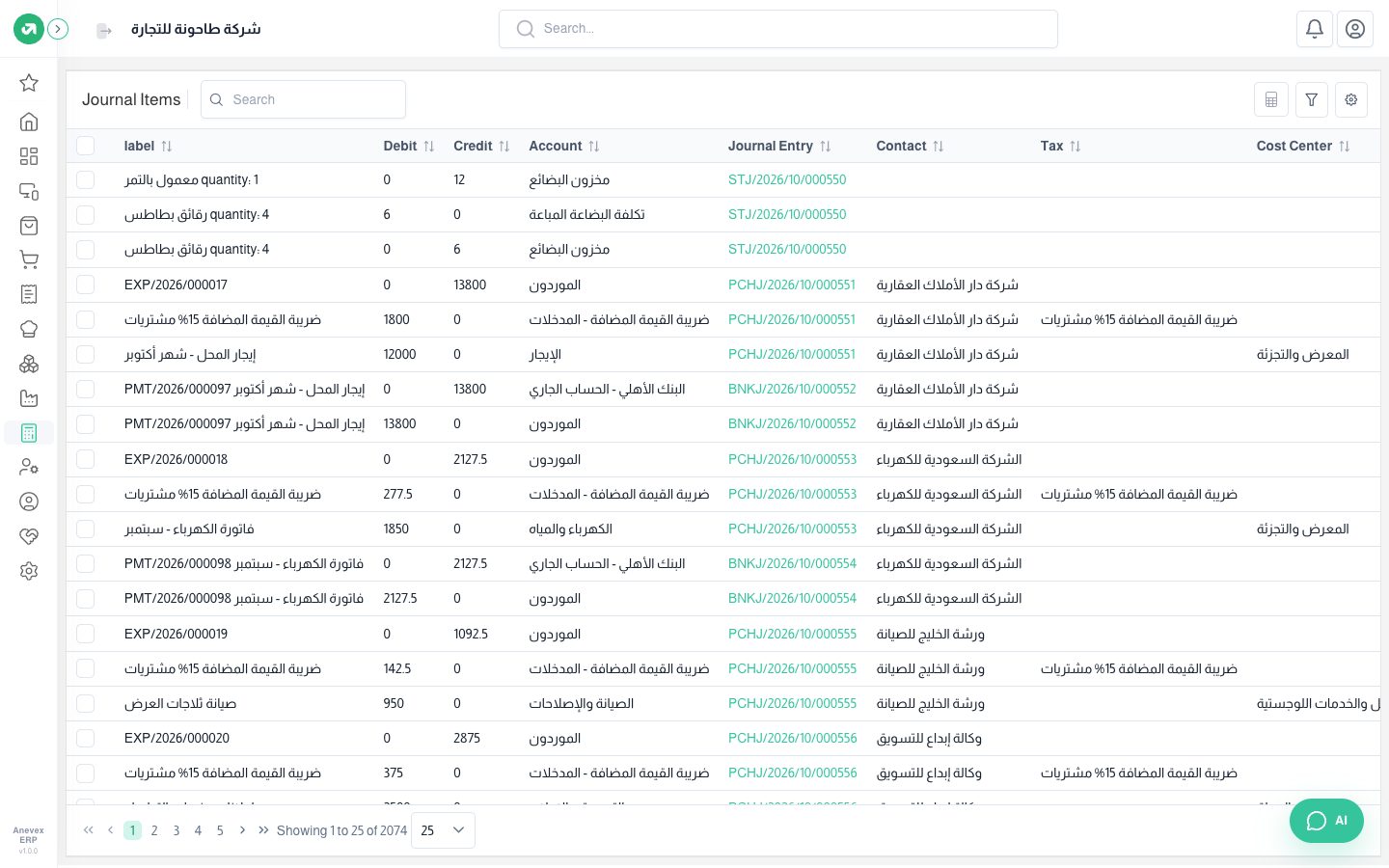
Task: Check the row for EXP/2026/000017
Action: (86, 285)
